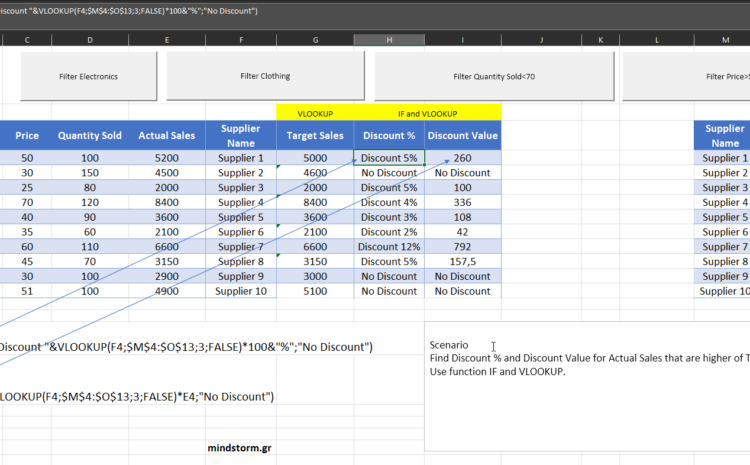The image size is (750, 465).
Task: Click the Supplier Name header in column F
Action: 241,135
